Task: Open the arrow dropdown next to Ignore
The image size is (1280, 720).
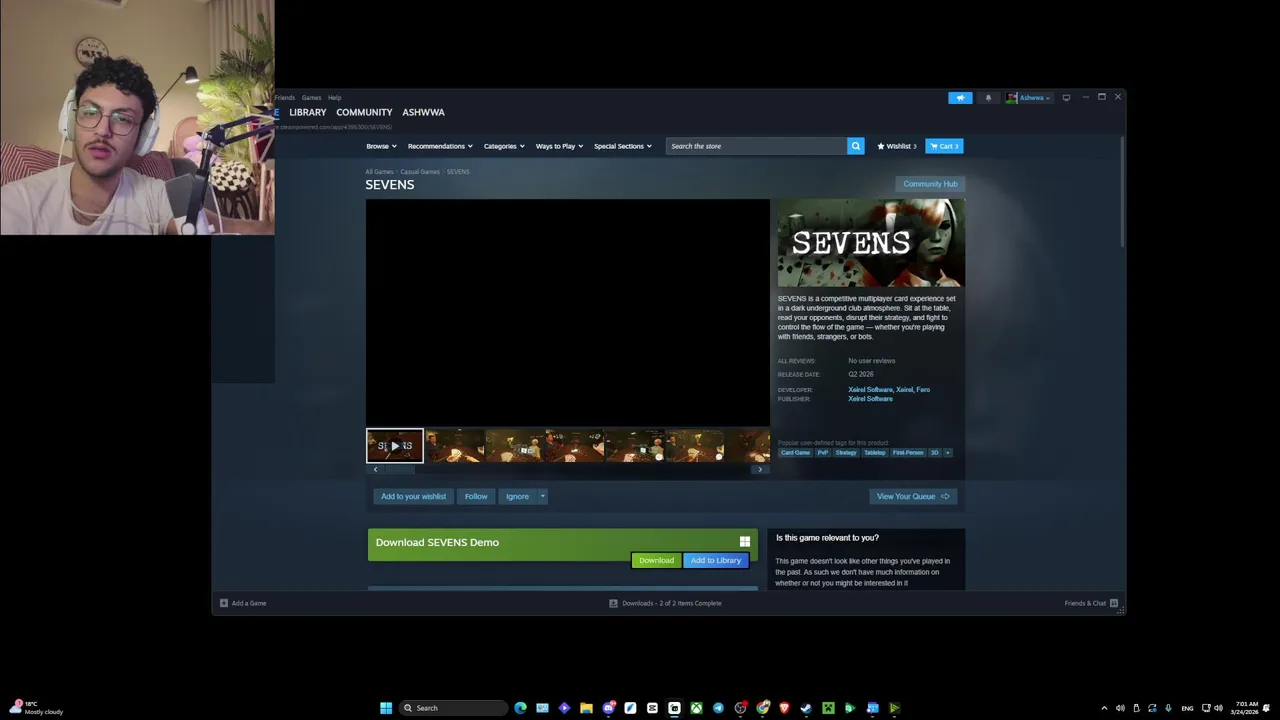Action: pos(543,496)
